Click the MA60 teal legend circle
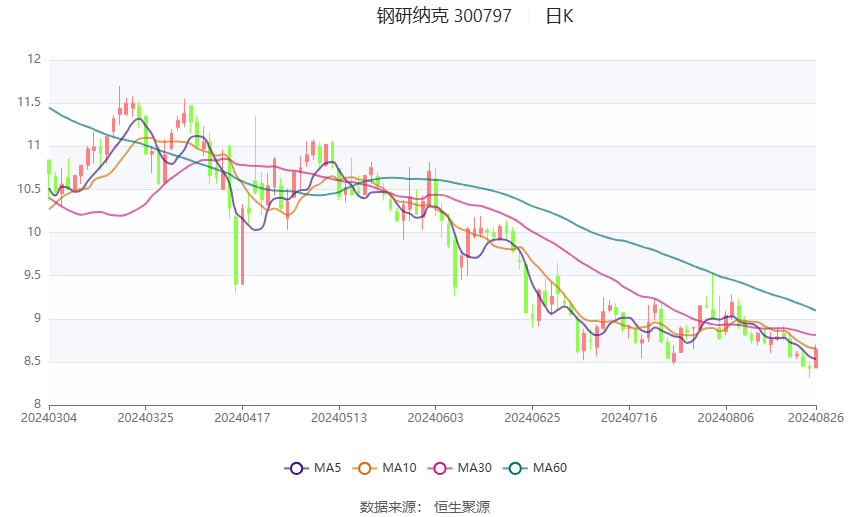 click(515, 468)
